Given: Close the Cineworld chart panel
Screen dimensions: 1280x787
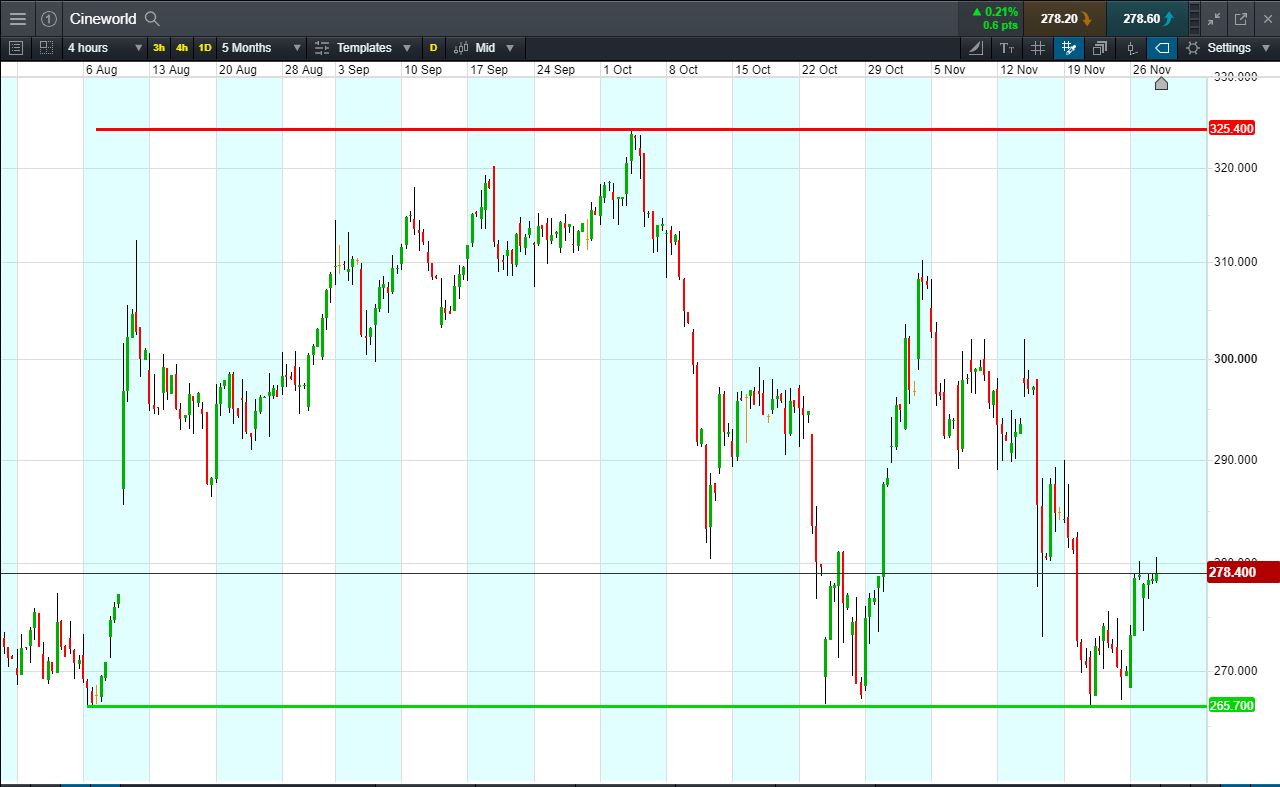Looking at the screenshot, I should [x=1266, y=18].
